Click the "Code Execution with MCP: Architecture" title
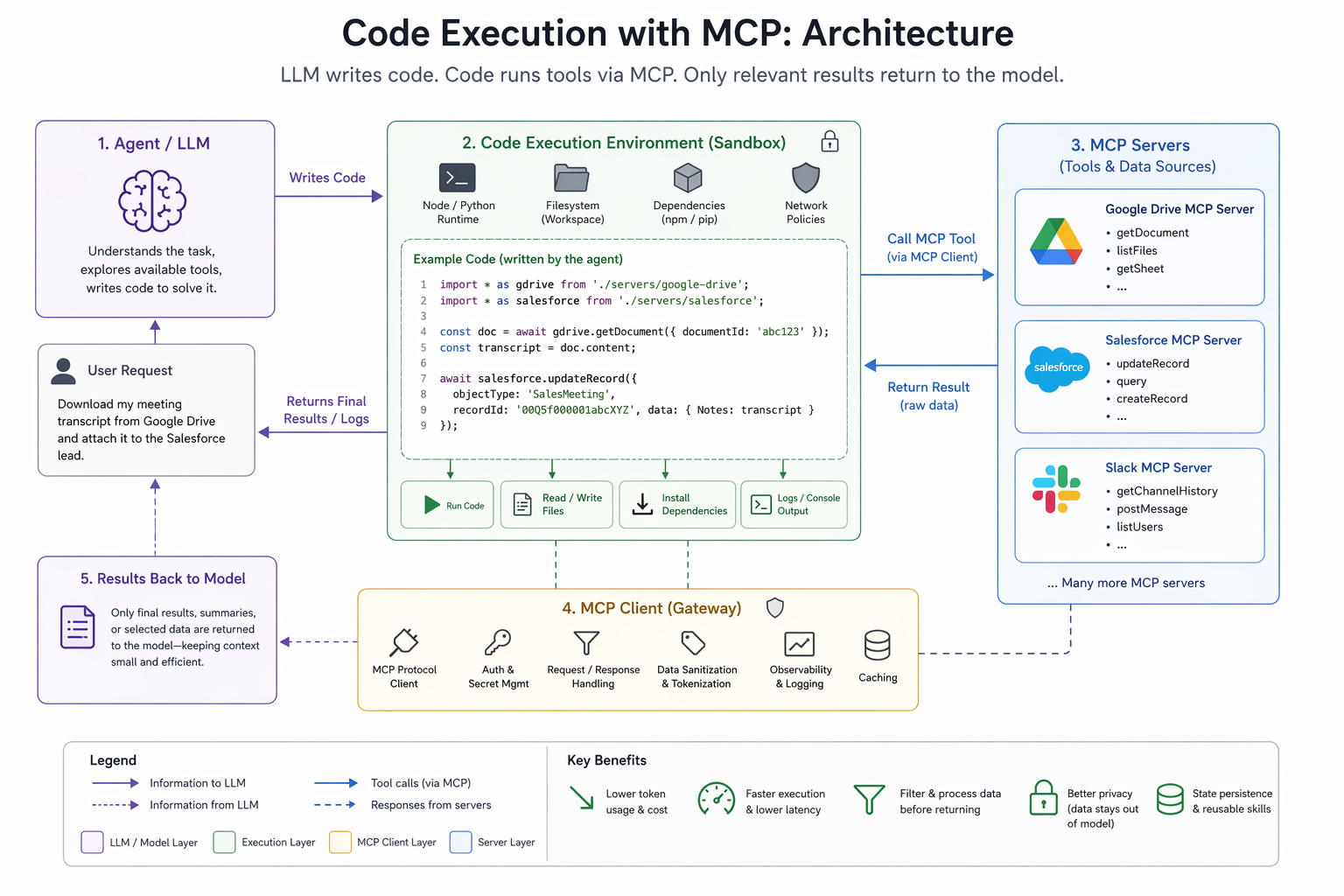 pos(677,33)
